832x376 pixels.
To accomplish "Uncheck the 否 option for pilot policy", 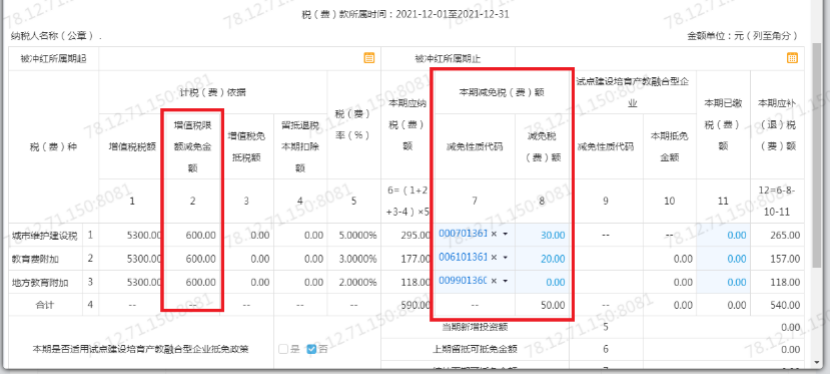I will (x=311, y=349).
